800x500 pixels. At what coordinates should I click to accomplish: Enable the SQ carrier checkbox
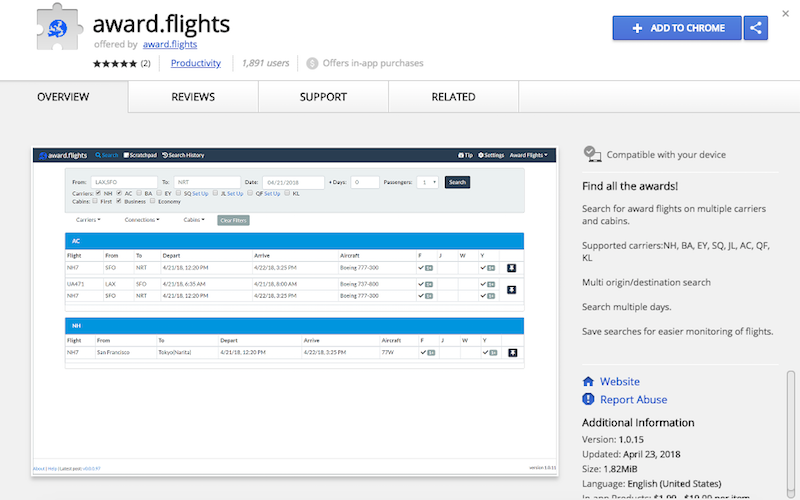(x=178, y=193)
